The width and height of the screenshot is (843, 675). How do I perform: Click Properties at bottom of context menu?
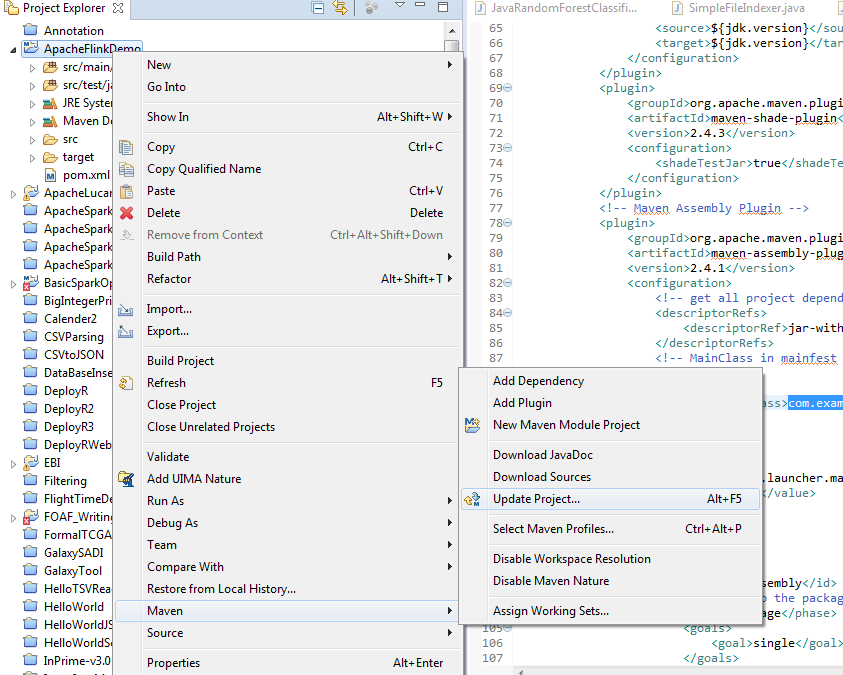(x=173, y=663)
